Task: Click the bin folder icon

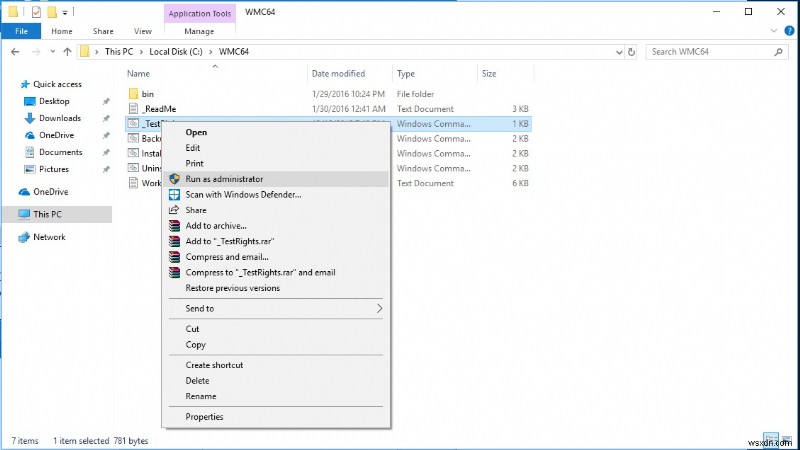Action: (133, 93)
